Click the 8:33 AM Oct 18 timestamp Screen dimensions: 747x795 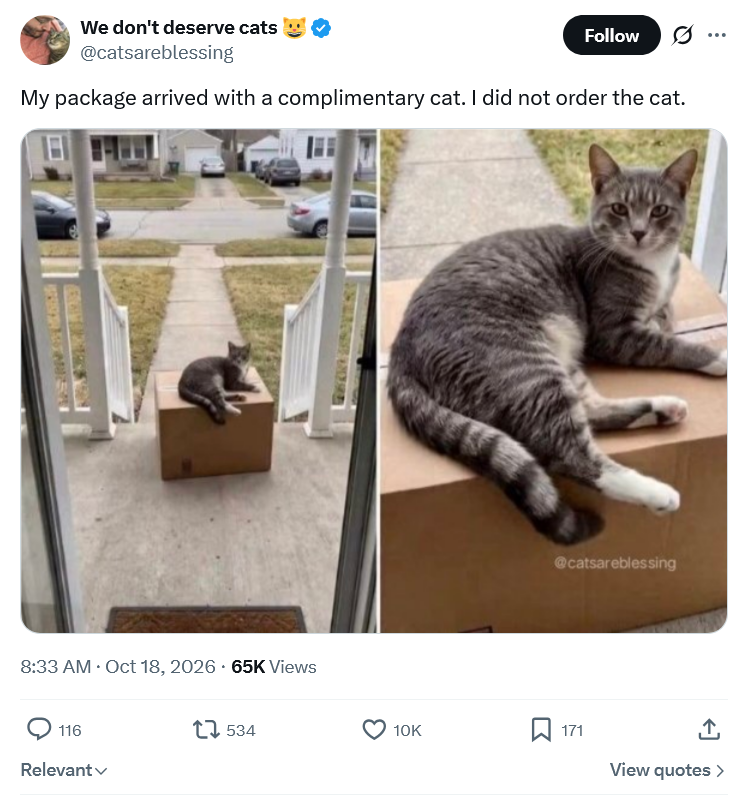click(118, 666)
